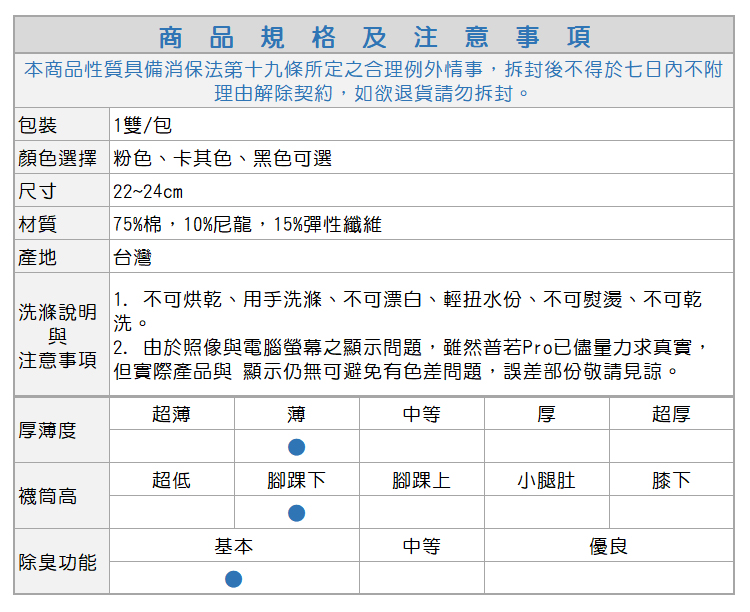Select the empty cell under 超薄
The width and height of the screenshot is (750, 612).
(172, 447)
